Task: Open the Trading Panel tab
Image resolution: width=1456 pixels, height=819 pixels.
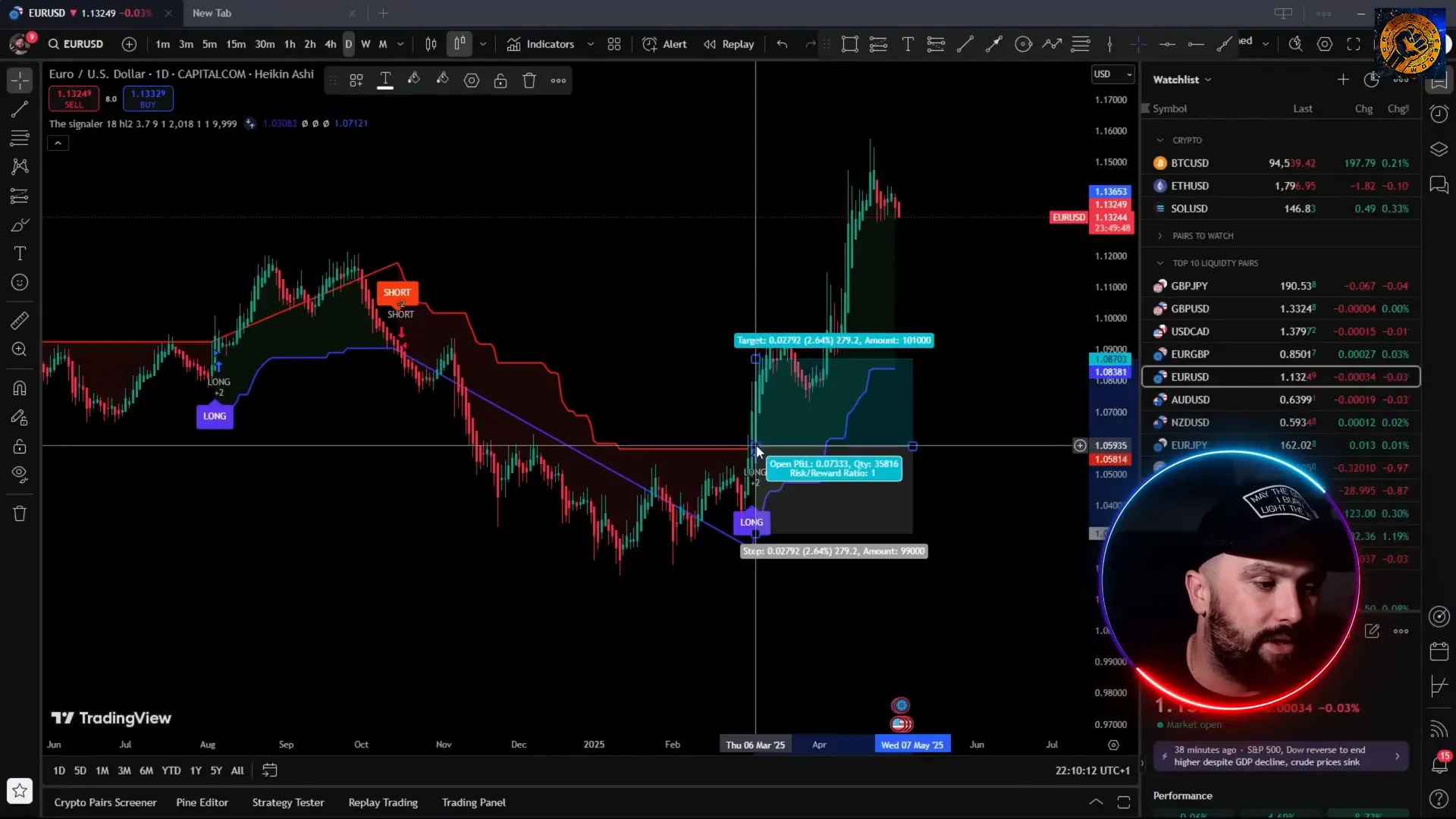Action: click(x=474, y=802)
